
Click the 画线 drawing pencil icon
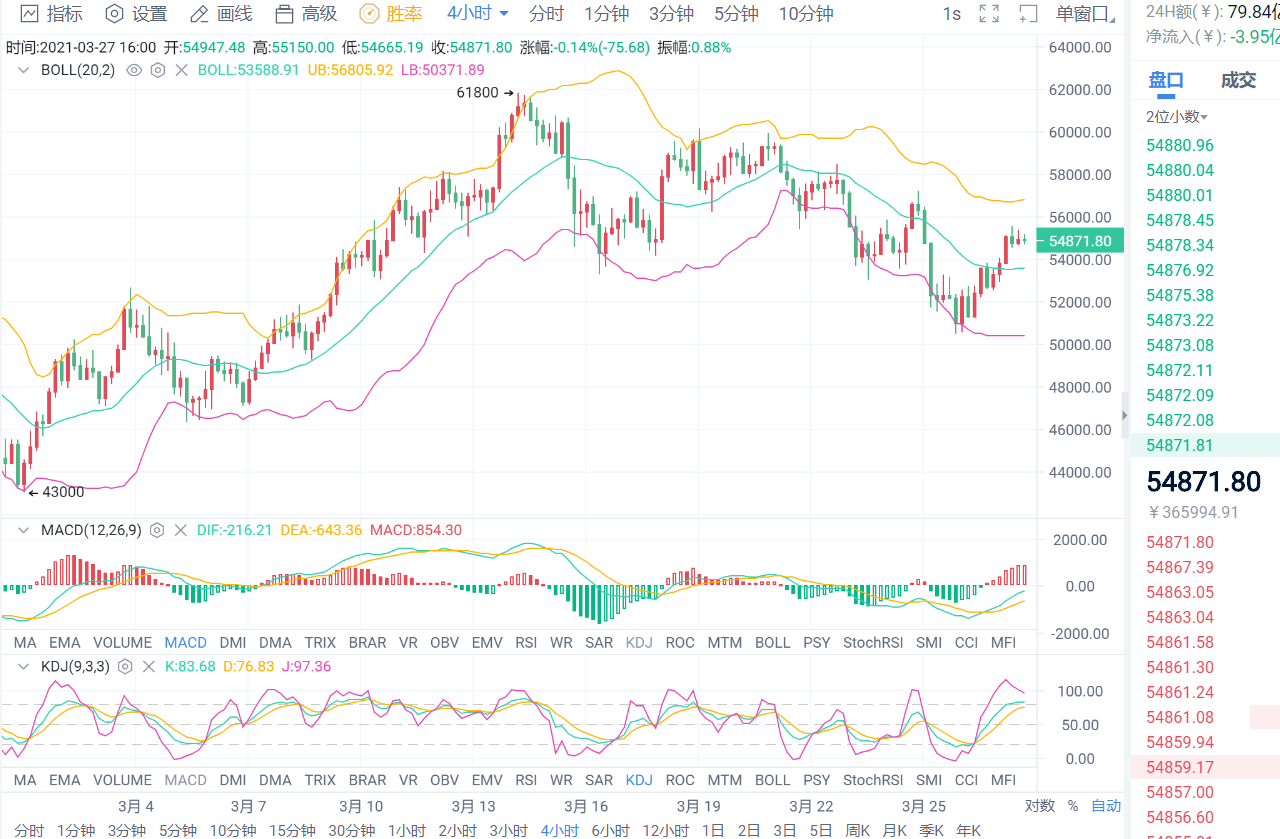point(200,14)
